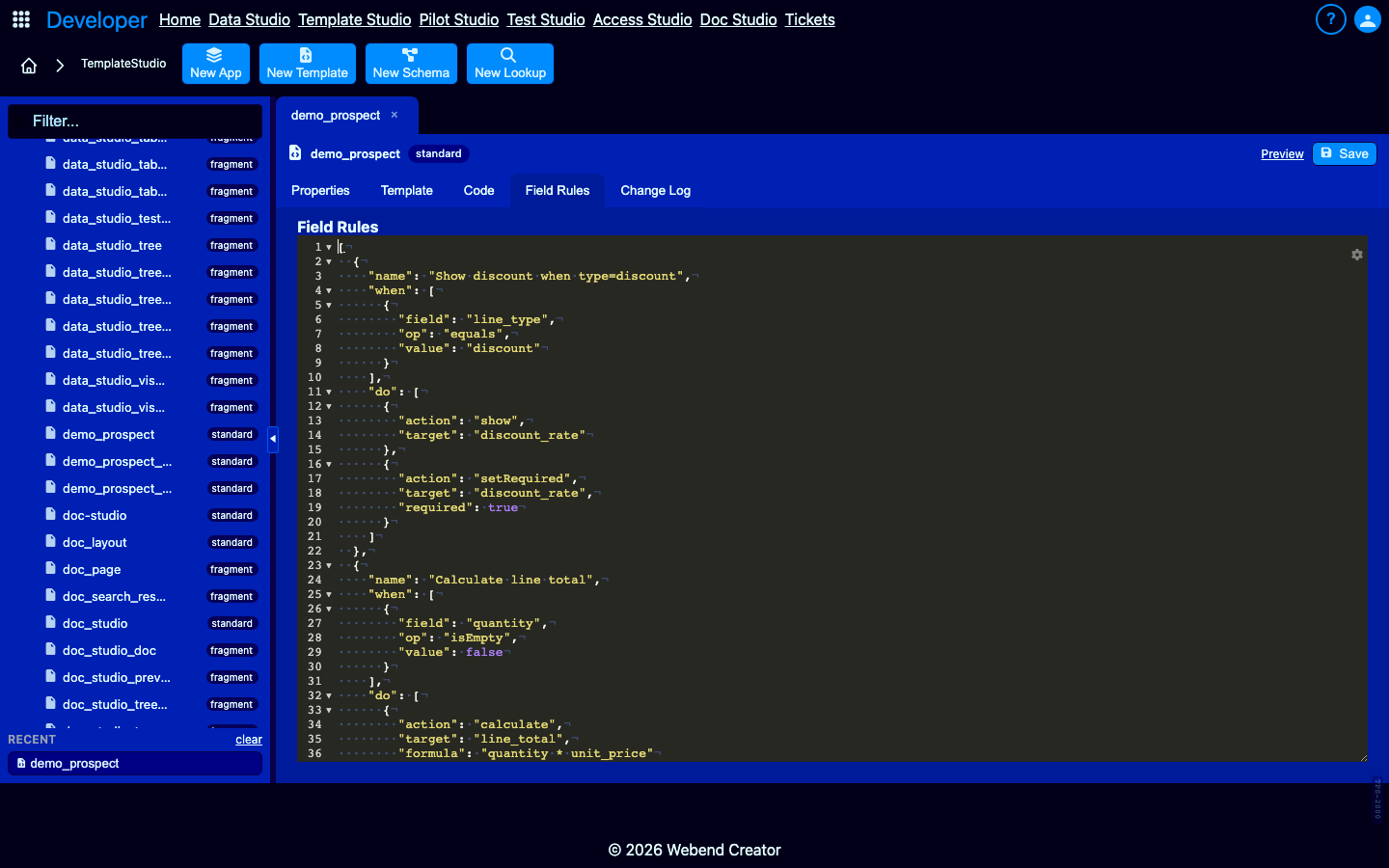Screen dimensions: 1389x868
Task: Open the help question mark icon
Action: click(x=1331, y=19)
